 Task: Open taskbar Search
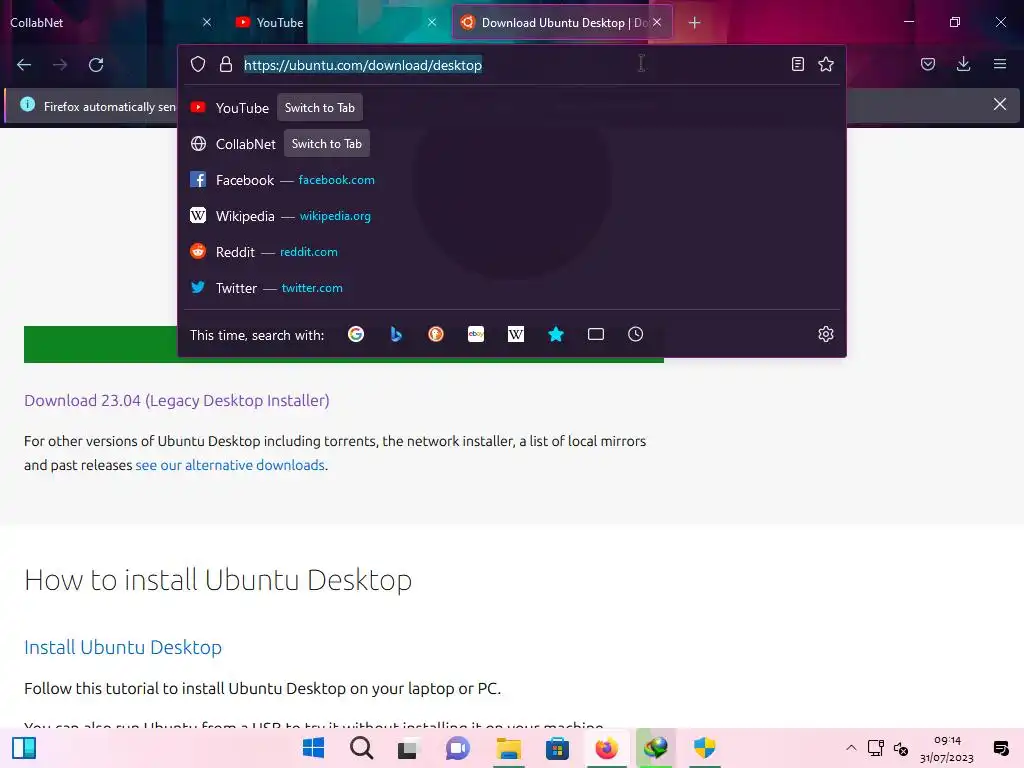pos(361,748)
